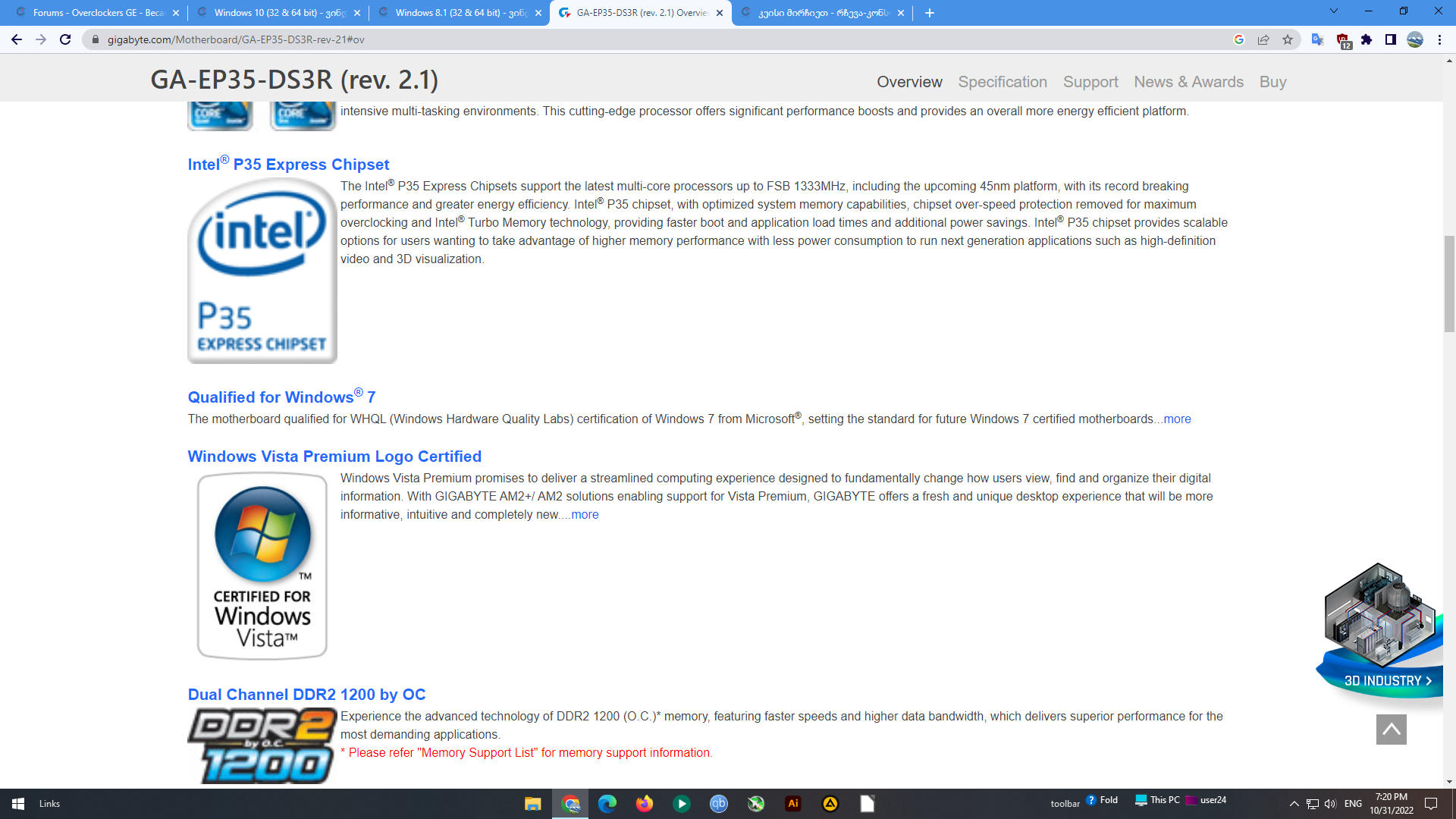Switch to the Specification tab

point(1003,82)
